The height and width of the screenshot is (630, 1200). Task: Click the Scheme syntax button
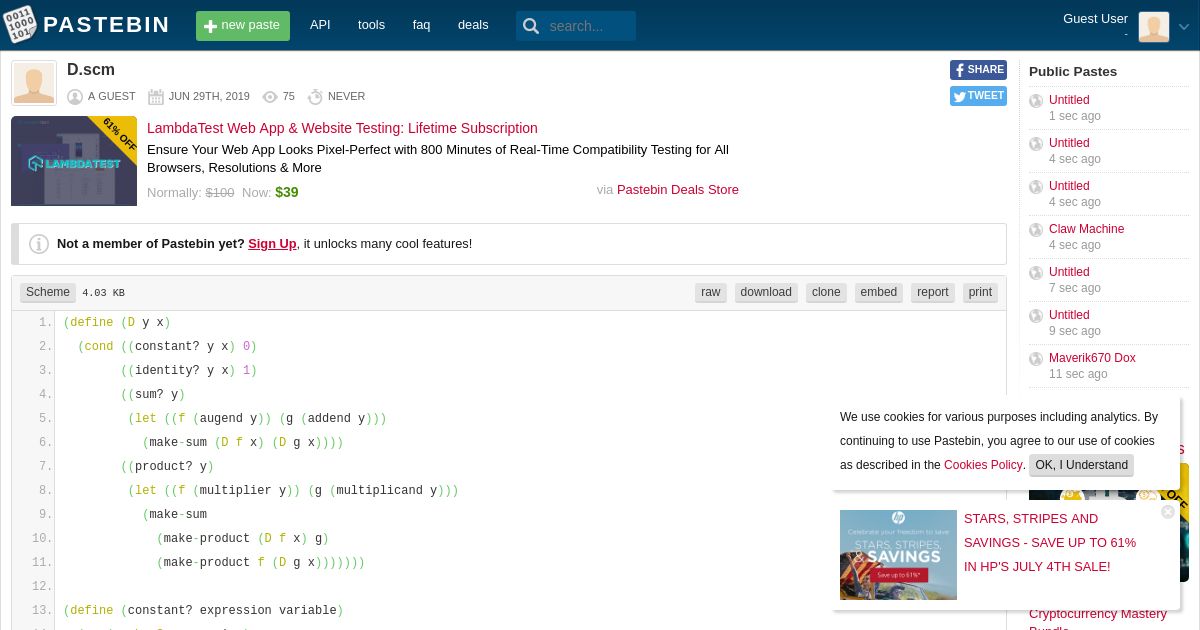point(48,292)
